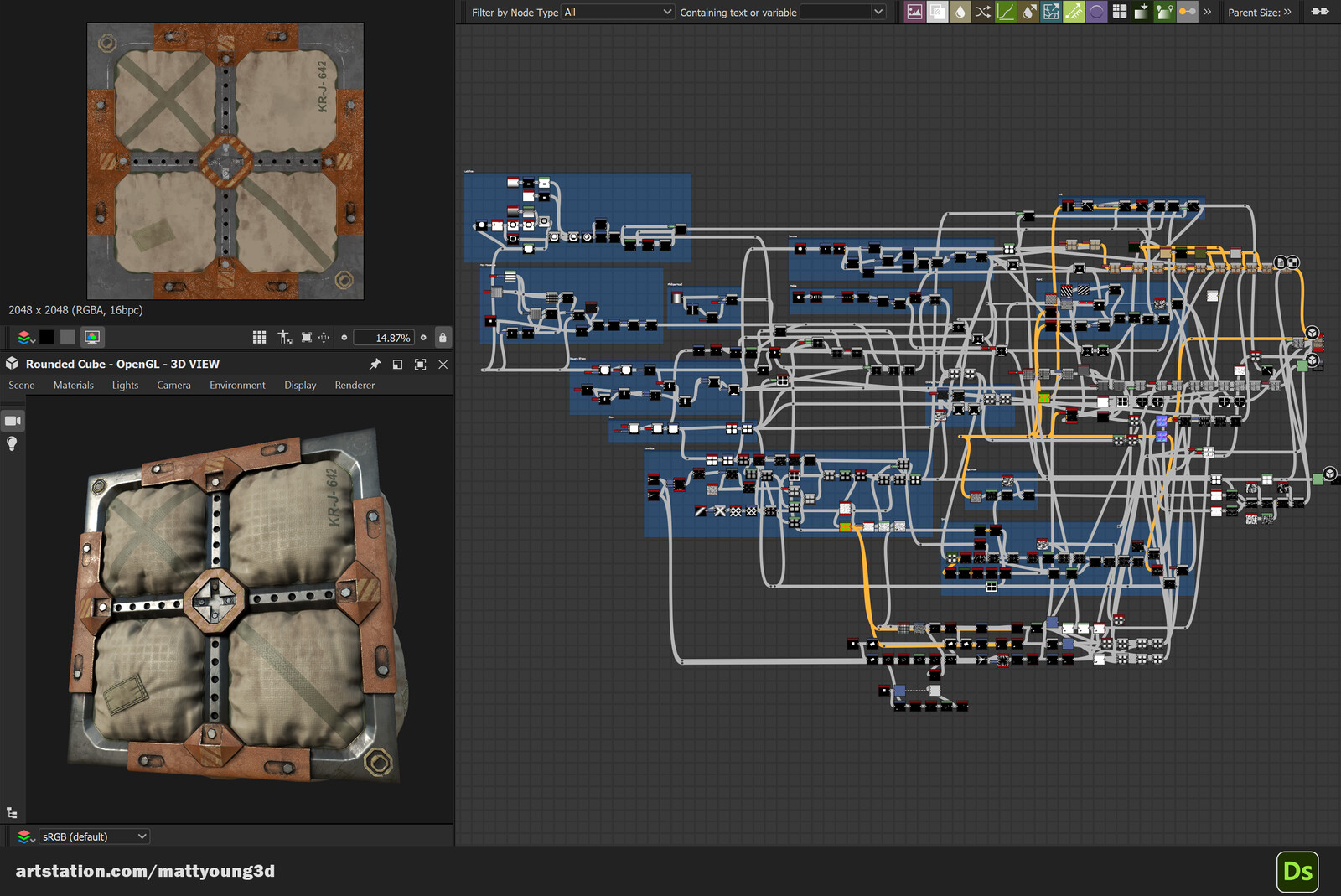
Task: Select the black background color swatch
Action: click(45, 337)
